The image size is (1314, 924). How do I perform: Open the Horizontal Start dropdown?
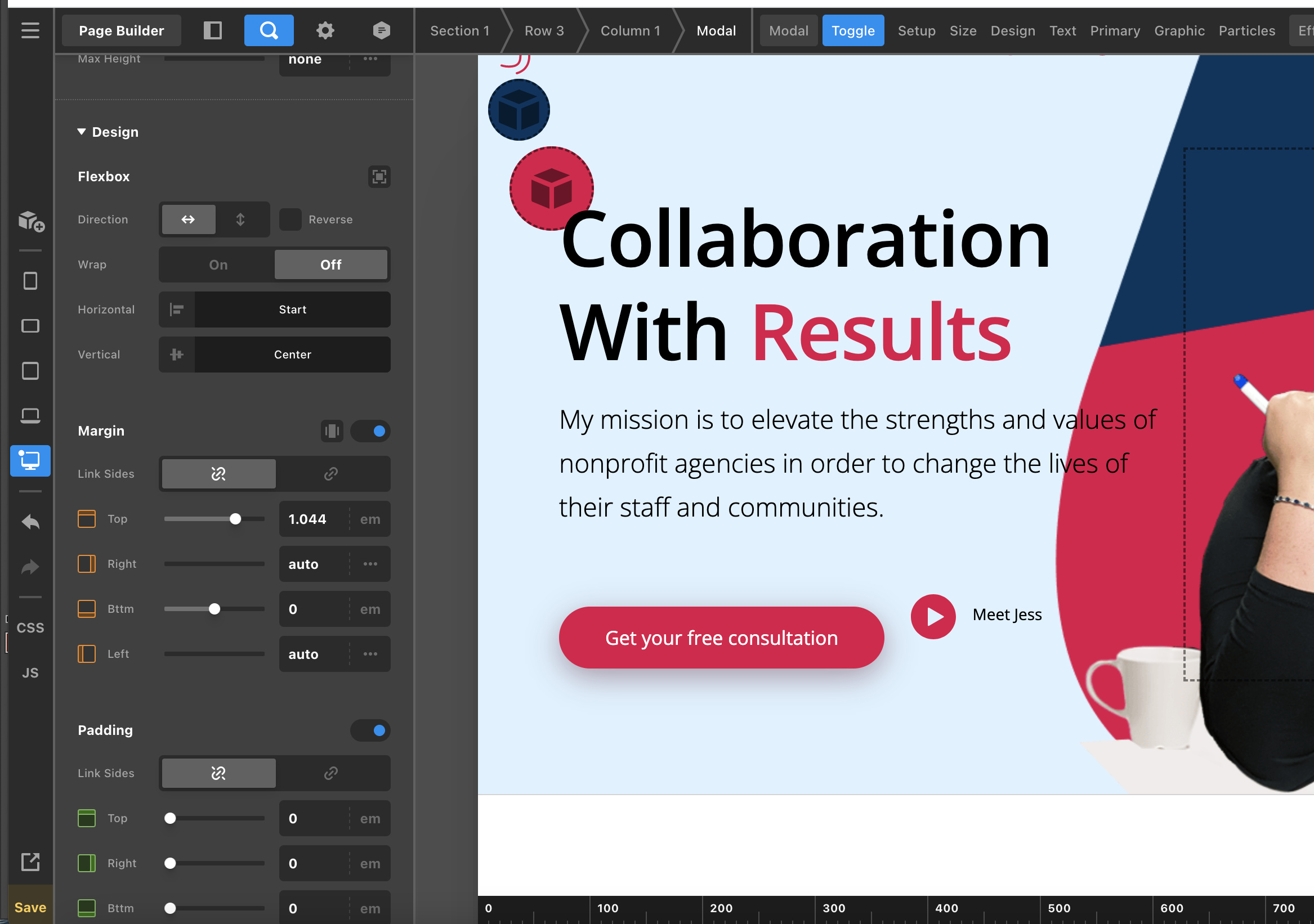[292, 310]
